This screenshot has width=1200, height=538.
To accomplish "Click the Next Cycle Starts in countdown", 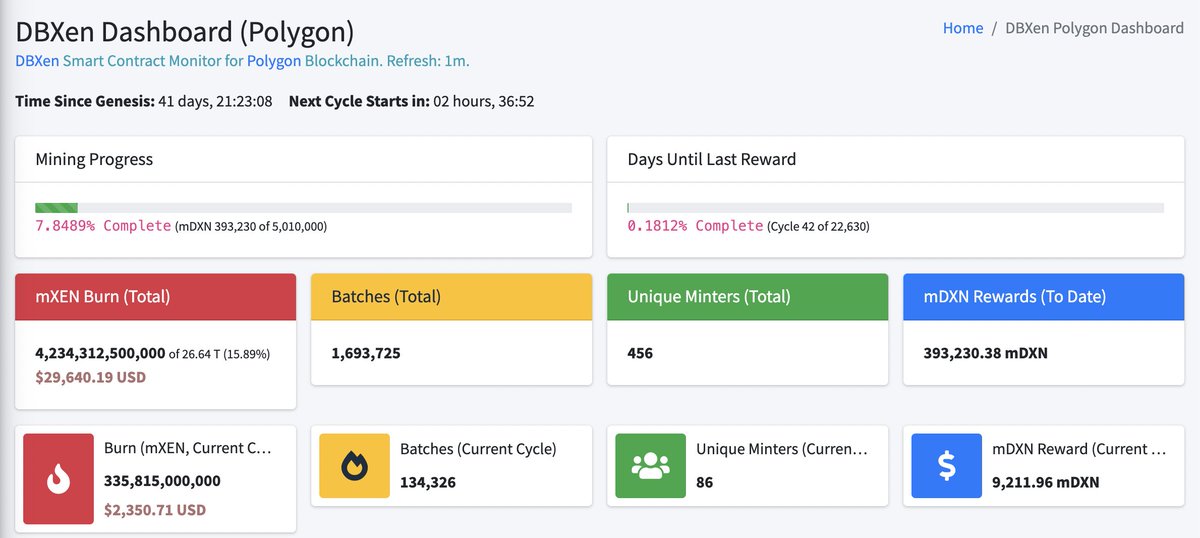I will click(x=485, y=102).
